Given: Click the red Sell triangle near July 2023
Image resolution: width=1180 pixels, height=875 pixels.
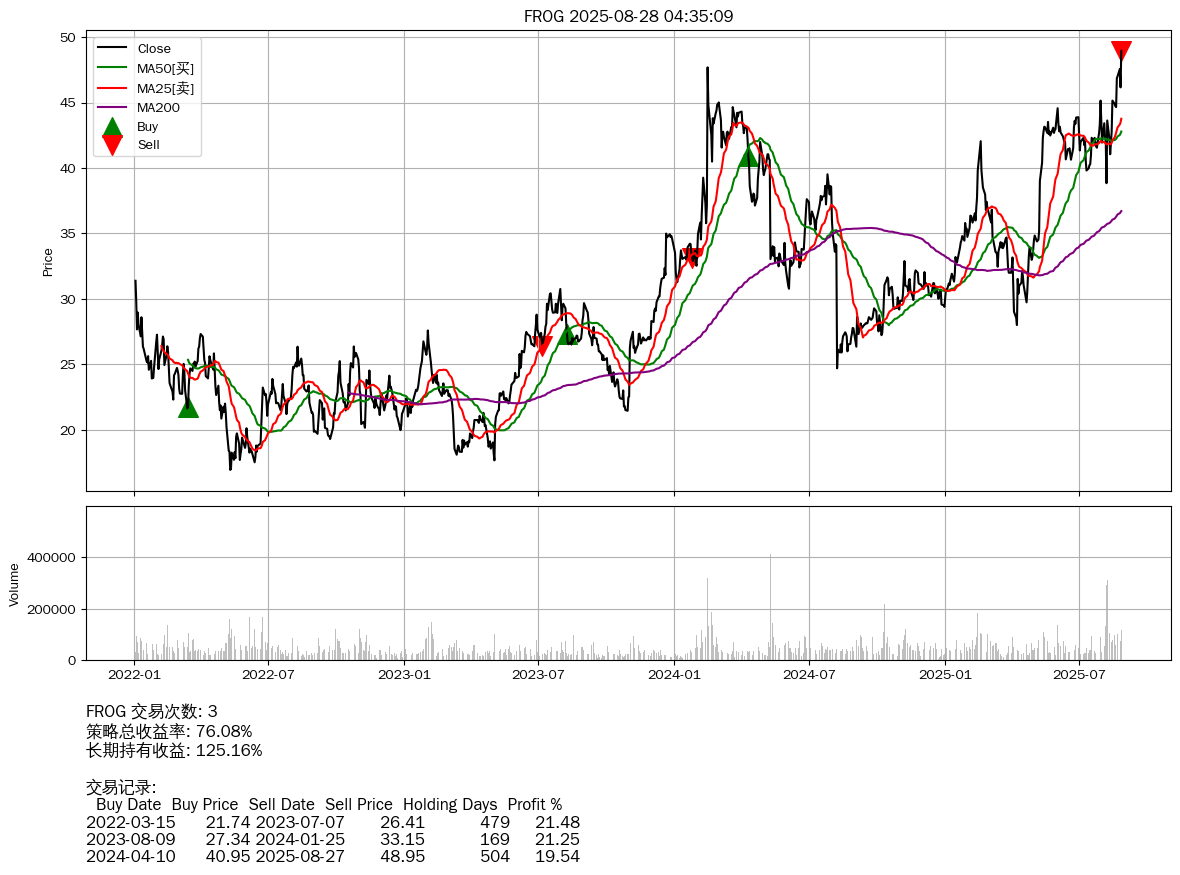Looking at the screenshot, I should click(x=543, y=346).
